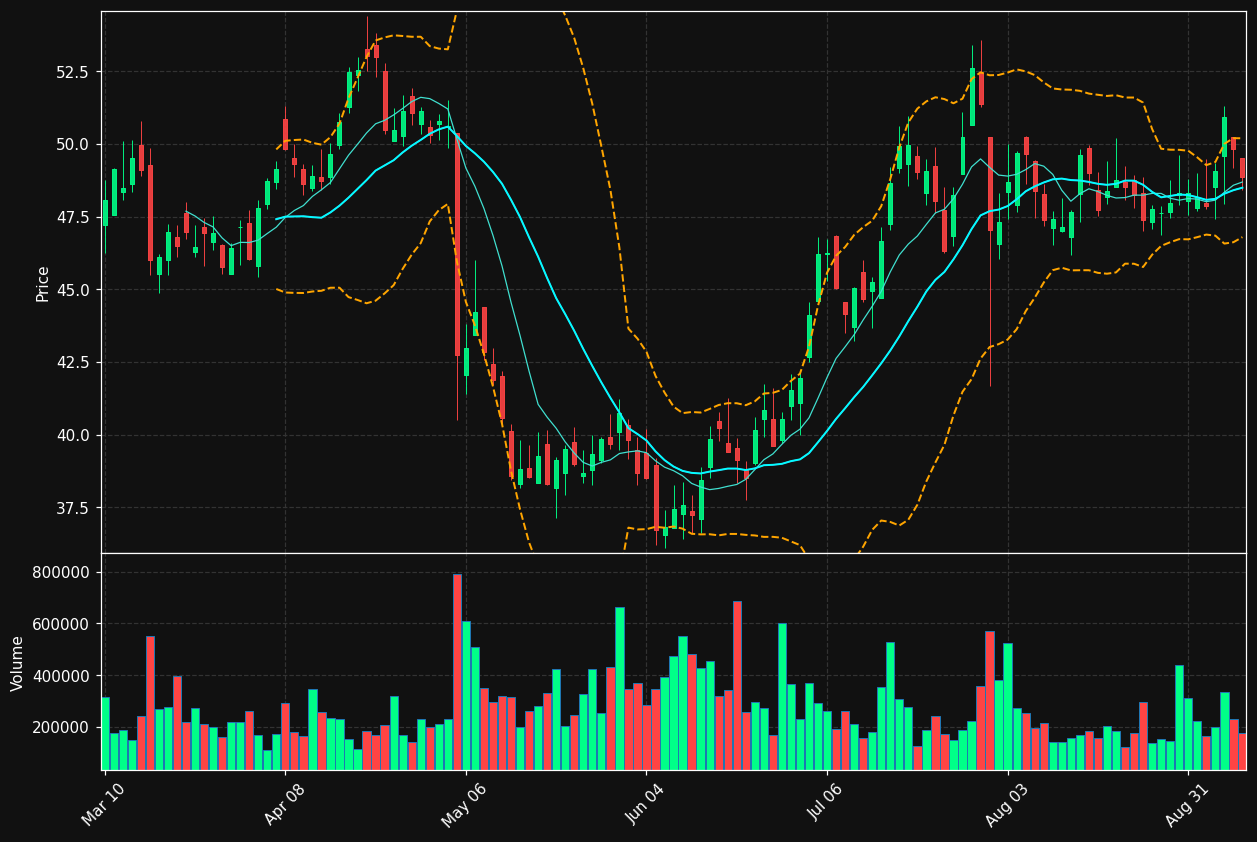The width and height of the screenshot is (1257, 842).
Task: Click the Volume axis title
Action: click(x=18, y=663)
